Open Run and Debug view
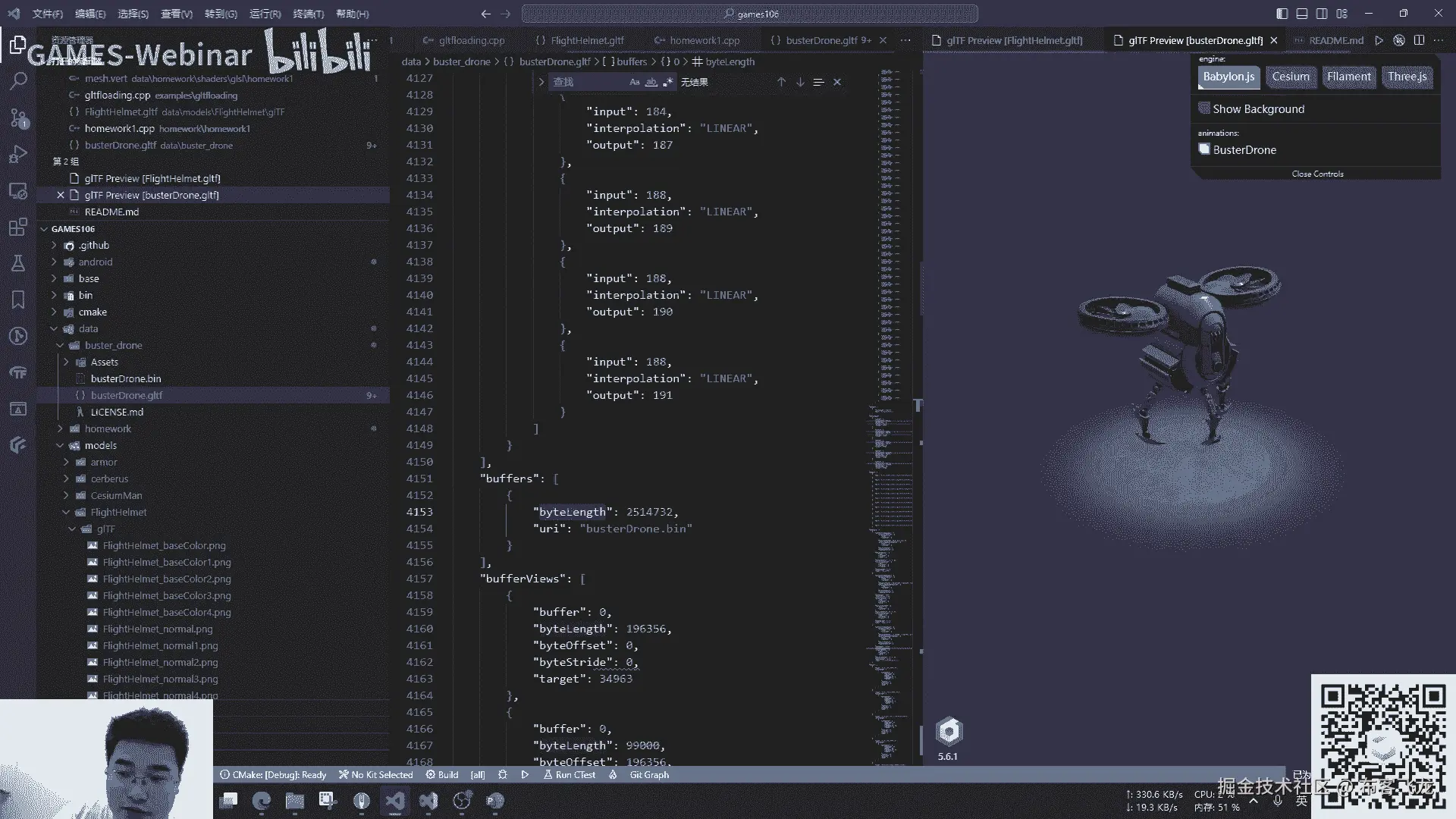Screen dimensions: 1456x819 click(x=18, y=154)
